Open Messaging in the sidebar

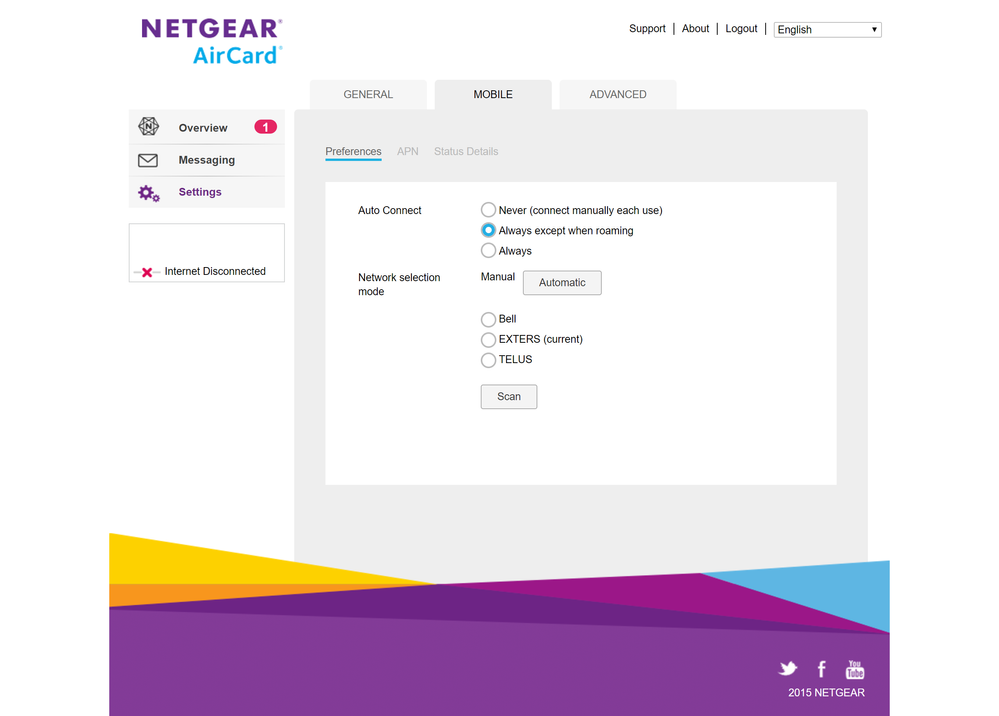pyautogui.click(x=206, y=160)
